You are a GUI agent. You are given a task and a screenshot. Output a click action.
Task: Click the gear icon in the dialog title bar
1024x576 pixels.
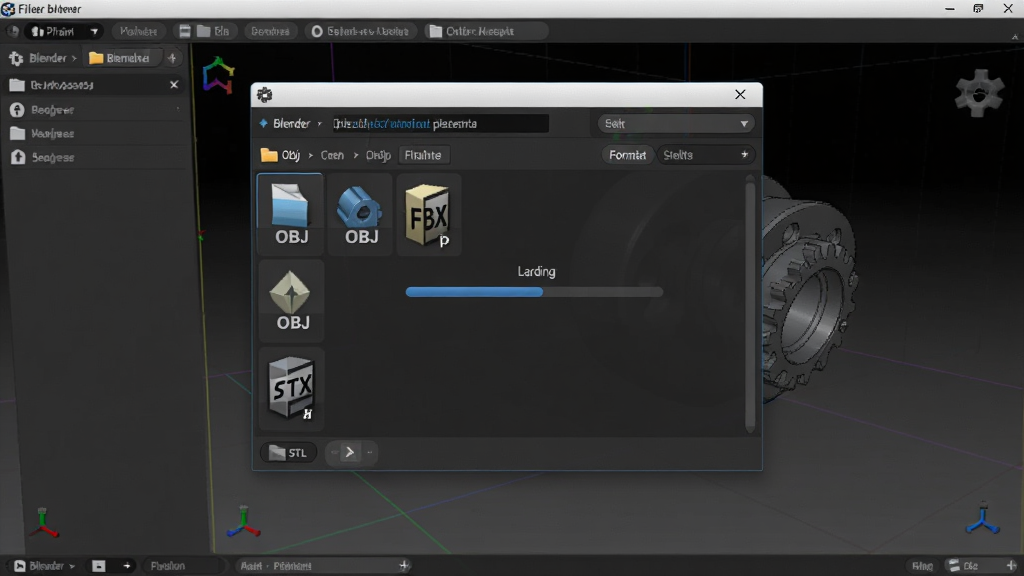click(x=264, y=95)
